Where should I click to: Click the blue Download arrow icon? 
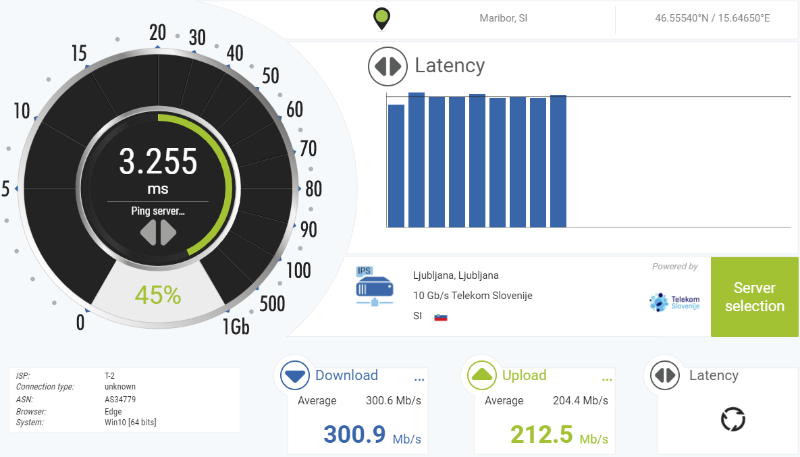pos(295,376)
